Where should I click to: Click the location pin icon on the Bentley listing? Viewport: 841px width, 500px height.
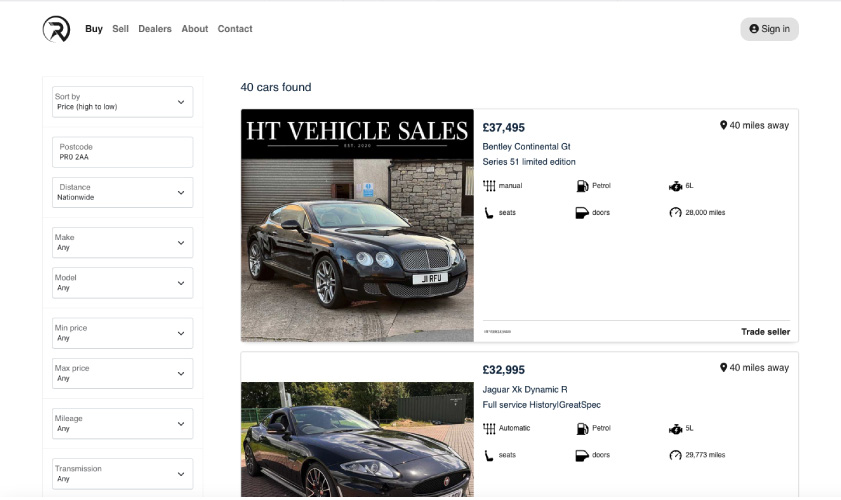click(723, 125)
